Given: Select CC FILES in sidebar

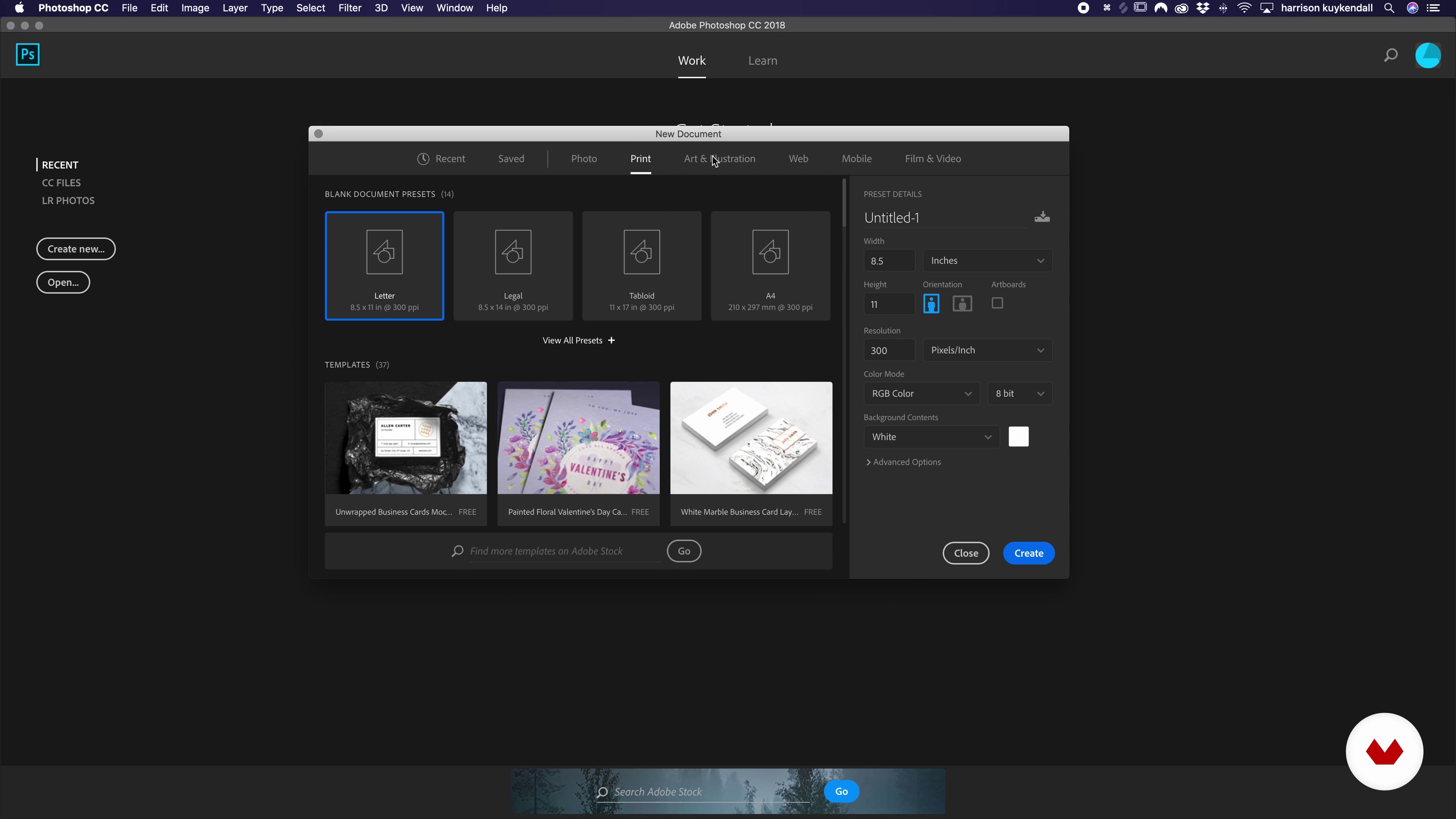Looking at the screenshot, I should [x=61, y=182].
